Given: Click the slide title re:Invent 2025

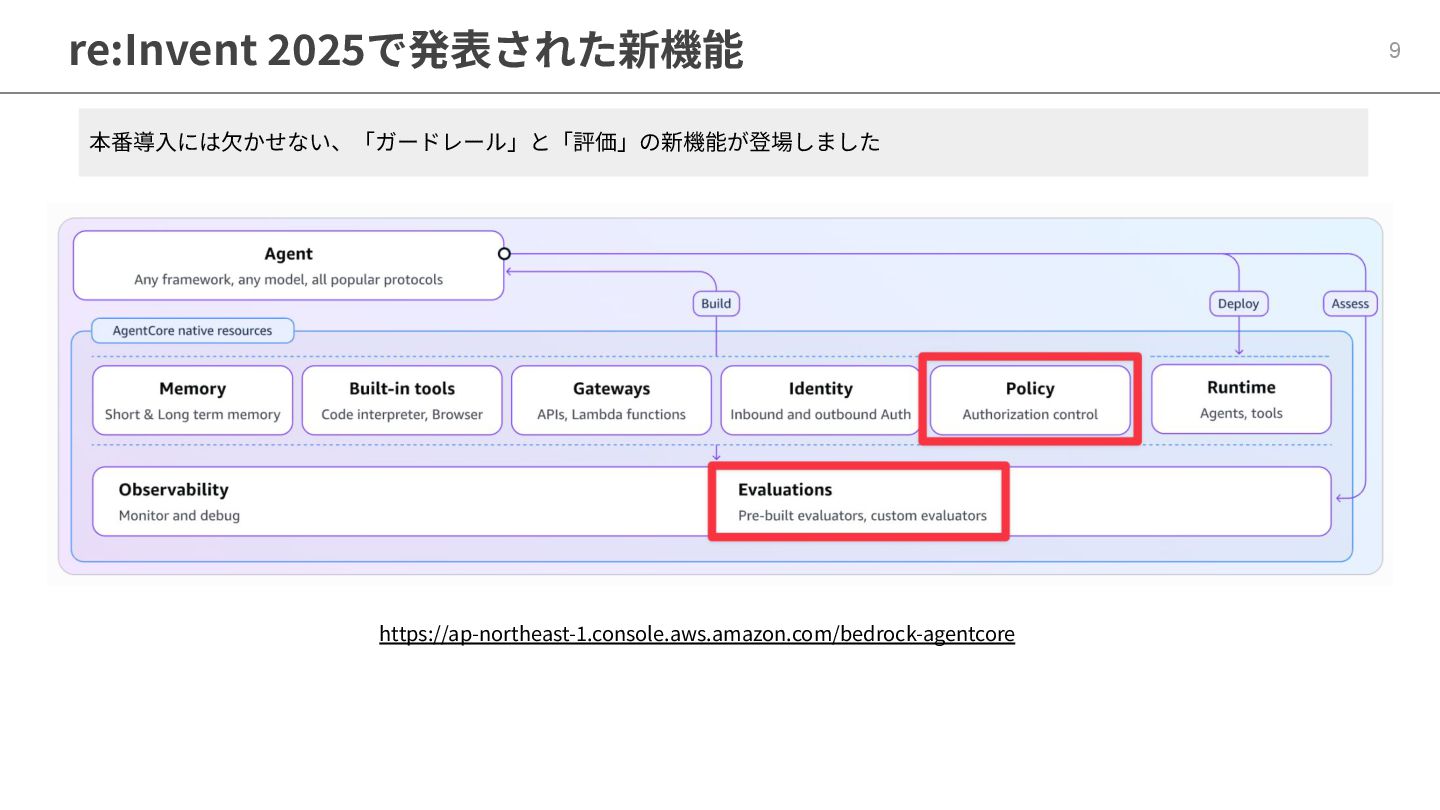Looking at the screenshot, I should coord(406,50).
